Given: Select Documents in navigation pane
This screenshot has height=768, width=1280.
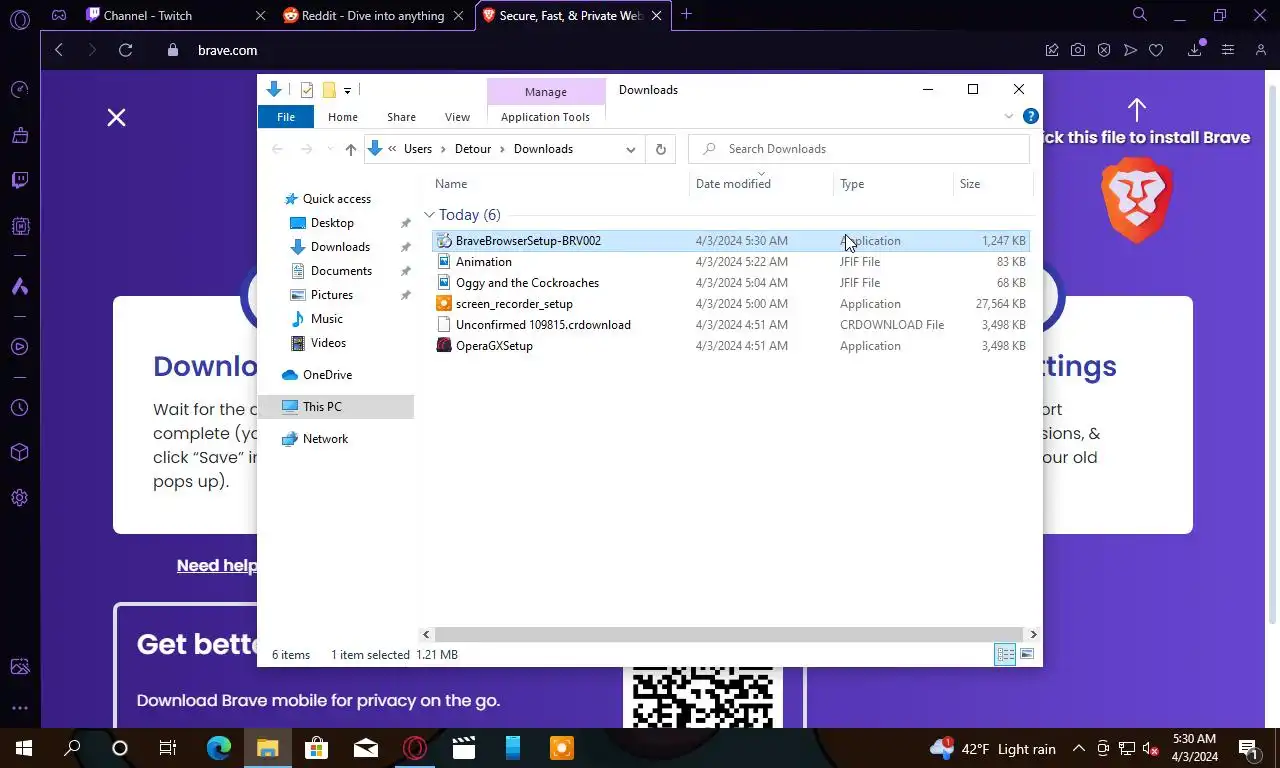Looking at the screenshot, I should coord(341,271).
